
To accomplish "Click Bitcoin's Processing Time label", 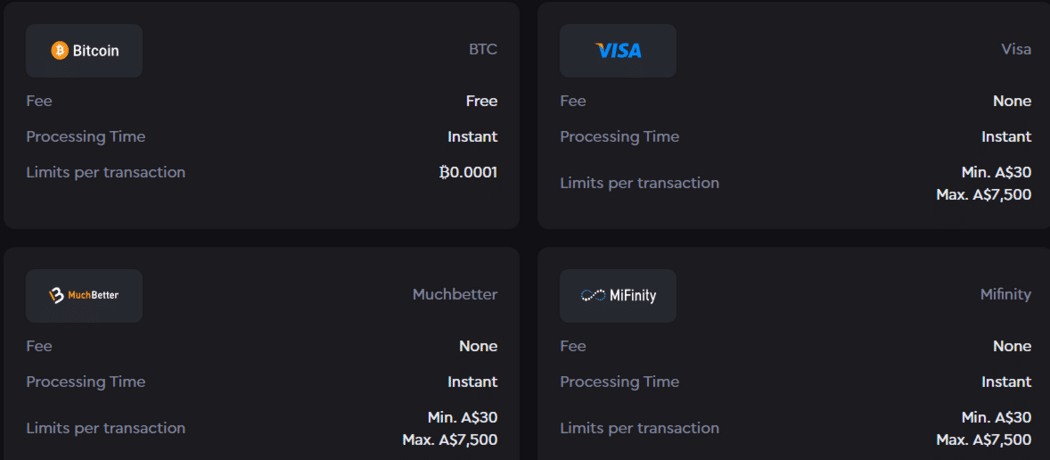I will [85, 137].
